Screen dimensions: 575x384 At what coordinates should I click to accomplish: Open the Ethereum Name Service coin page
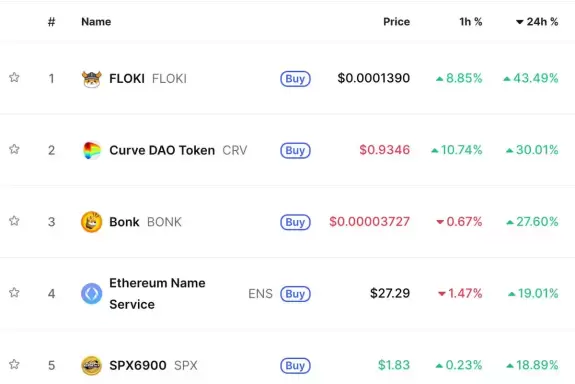(x=157, y=293)
